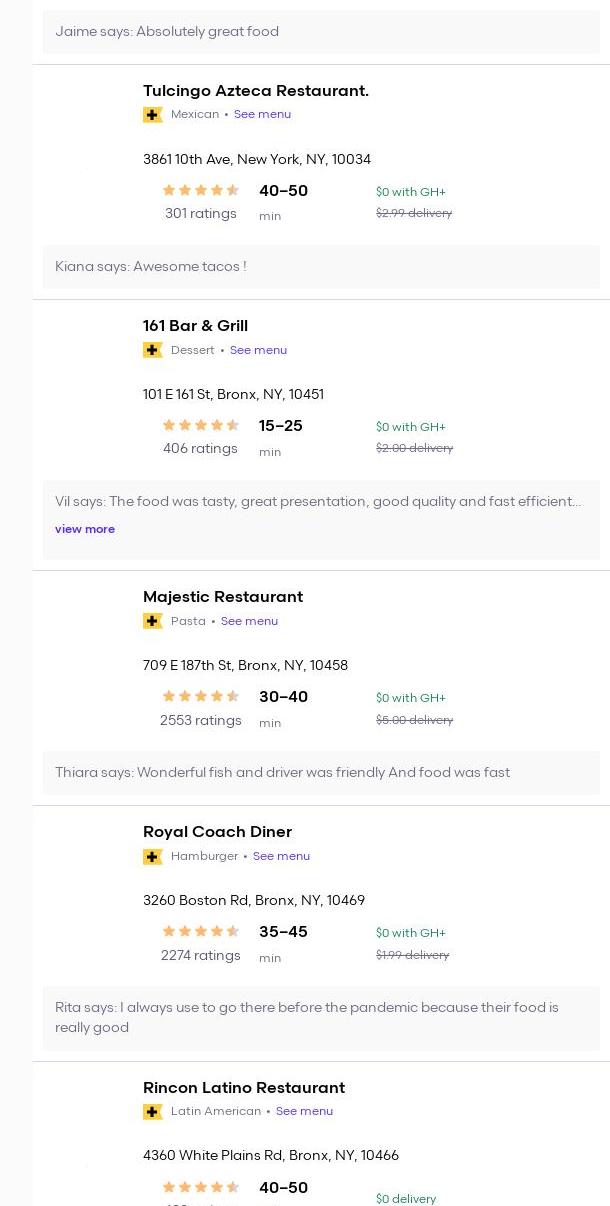This screenshot has width=610, height=1206.
Task: Click the GH+ badge beside Dessert category
Action: click(x=152, y=350)
